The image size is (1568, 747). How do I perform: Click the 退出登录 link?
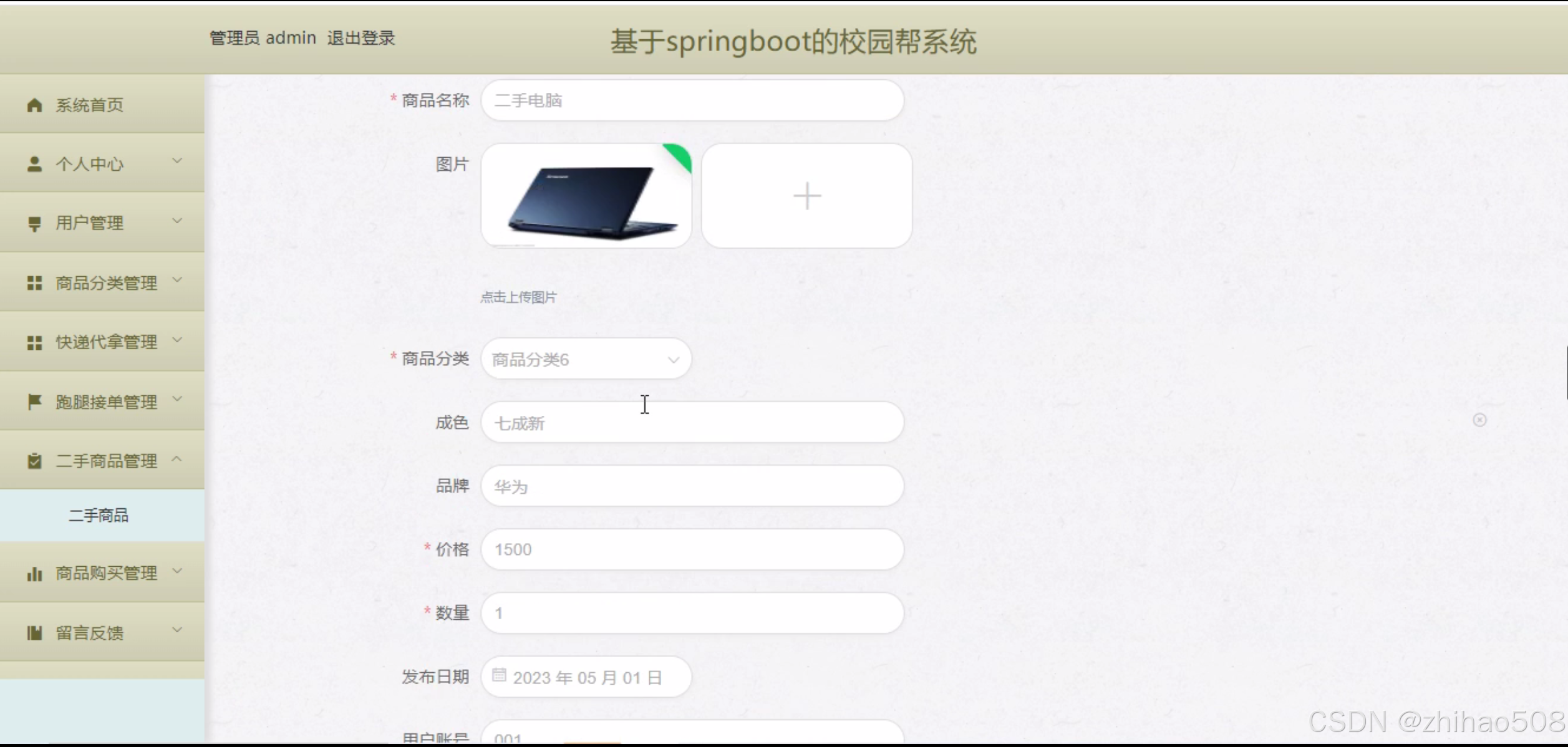(361, 38)
